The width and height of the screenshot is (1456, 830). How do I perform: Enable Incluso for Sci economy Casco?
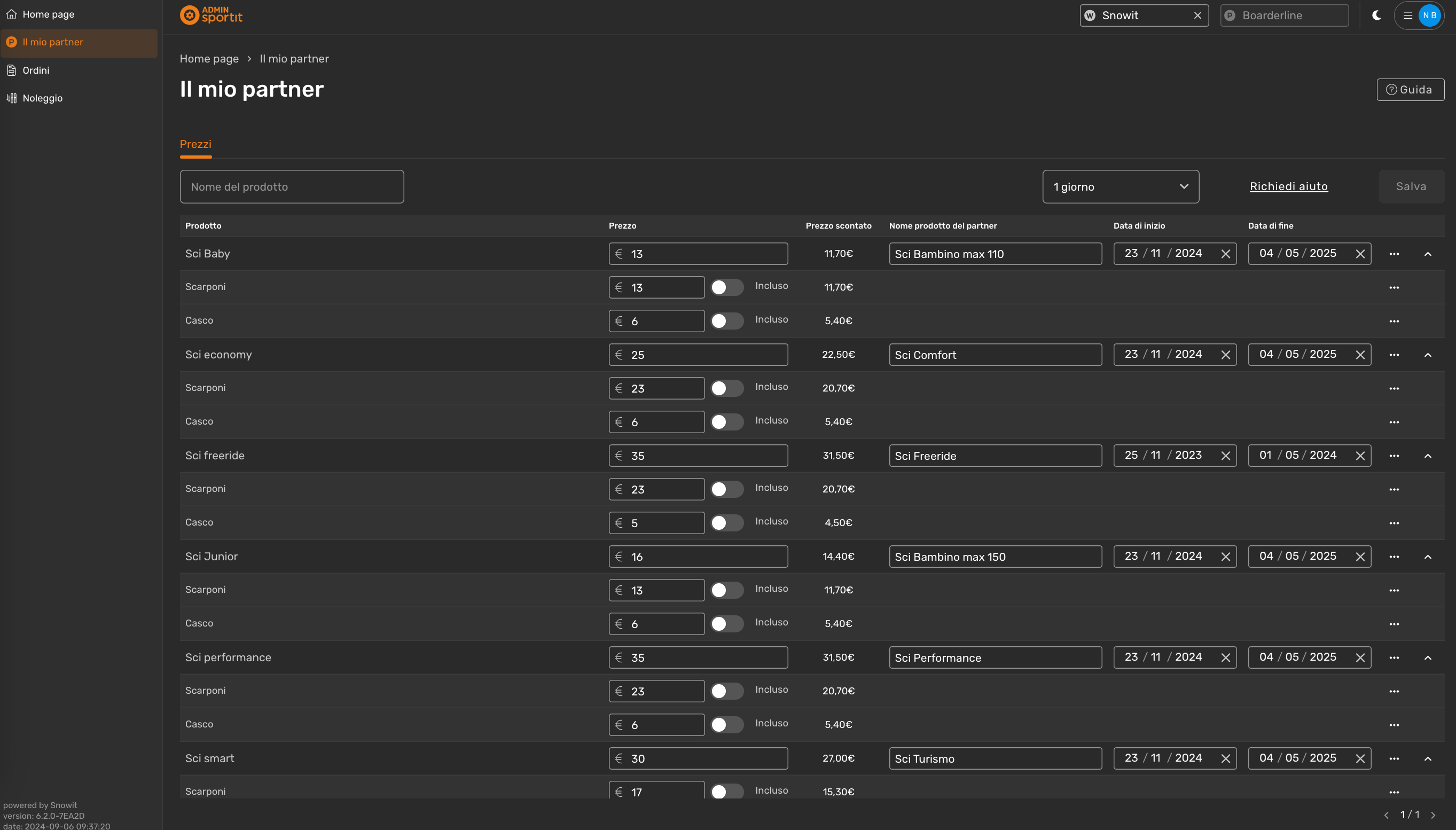[x=726, y=422]
